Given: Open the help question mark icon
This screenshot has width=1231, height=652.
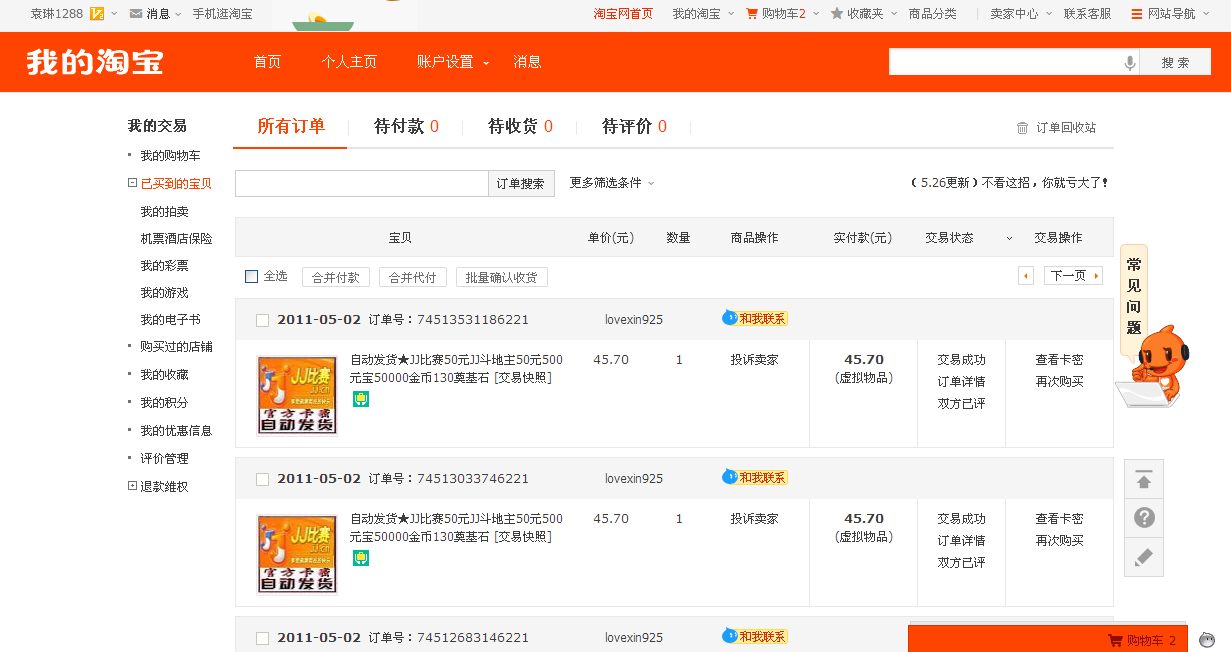Looking at the screenshot, I should [x=1144, y=518].
